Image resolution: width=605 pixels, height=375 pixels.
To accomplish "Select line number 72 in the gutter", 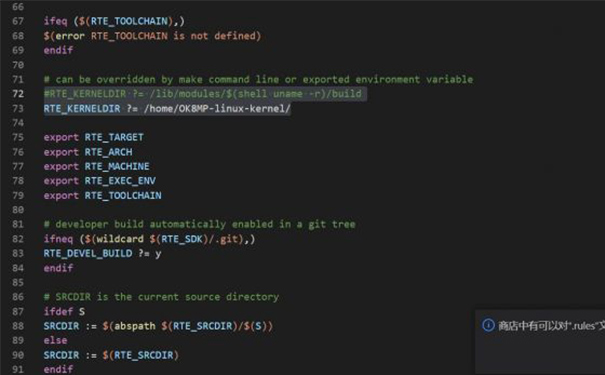I will pyautogui.click(x=18, y=94).
